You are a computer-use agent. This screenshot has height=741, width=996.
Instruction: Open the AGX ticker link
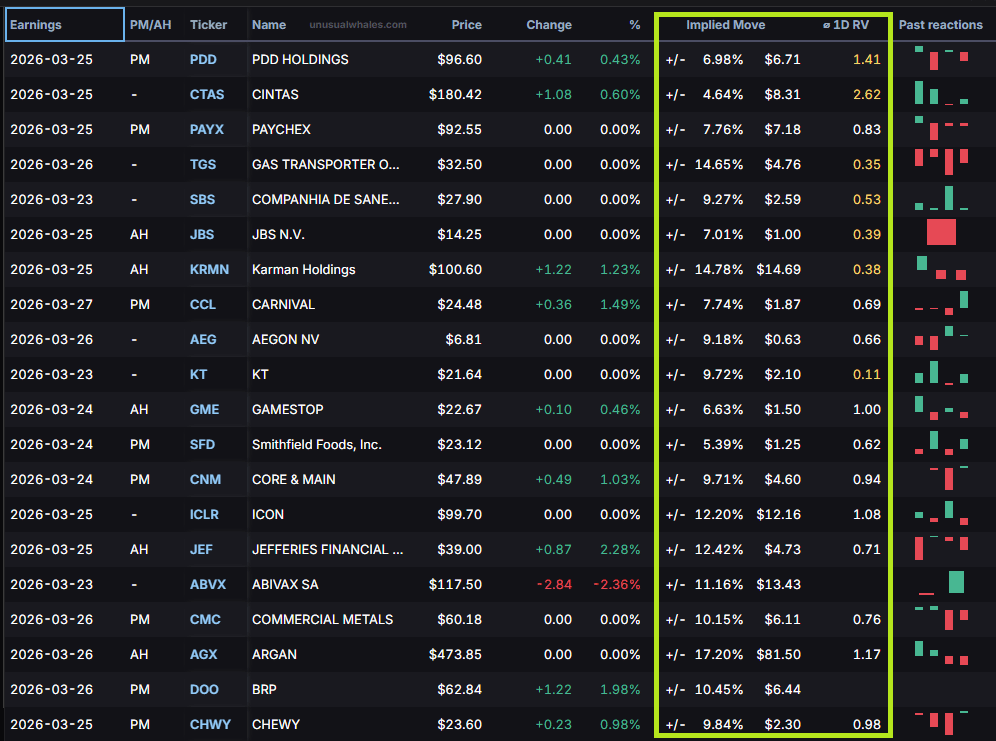(x=203, y=654)
